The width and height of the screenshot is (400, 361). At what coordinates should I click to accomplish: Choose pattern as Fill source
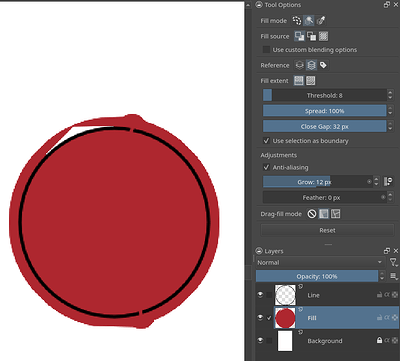323,36
